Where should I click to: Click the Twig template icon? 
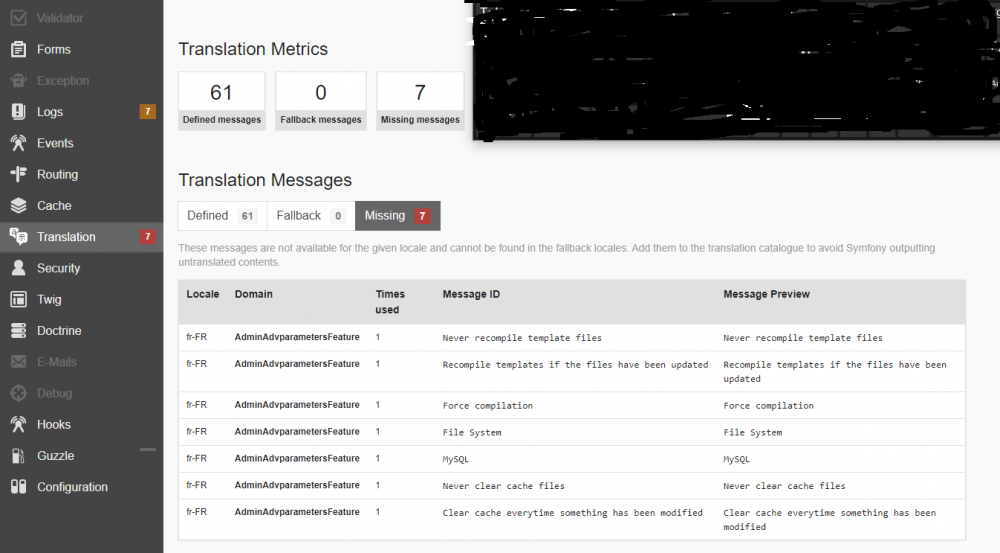pyautogui.click(x=18, y=299)
